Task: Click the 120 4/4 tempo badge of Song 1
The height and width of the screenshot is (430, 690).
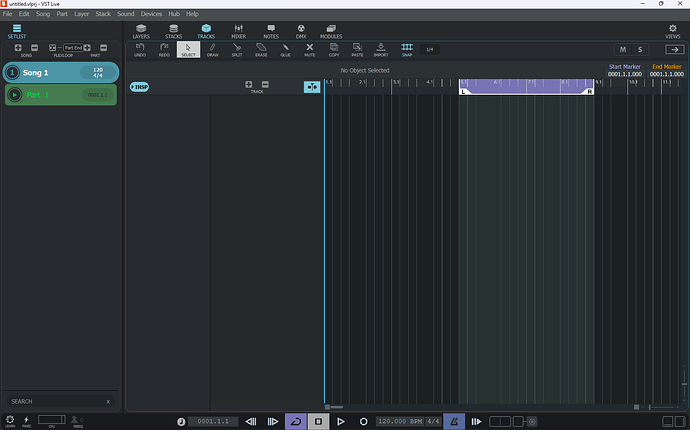Action: tap(98, 73)
